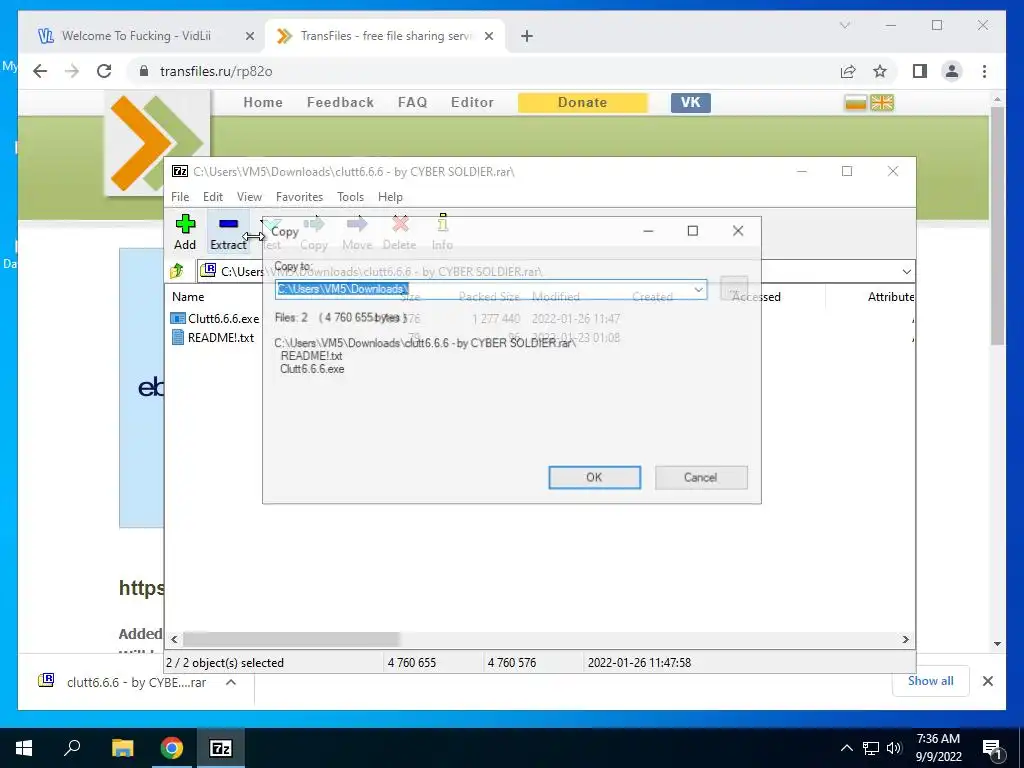
Task: Expand the Copy to path dropdown arrow
Action: coord(698,289)
